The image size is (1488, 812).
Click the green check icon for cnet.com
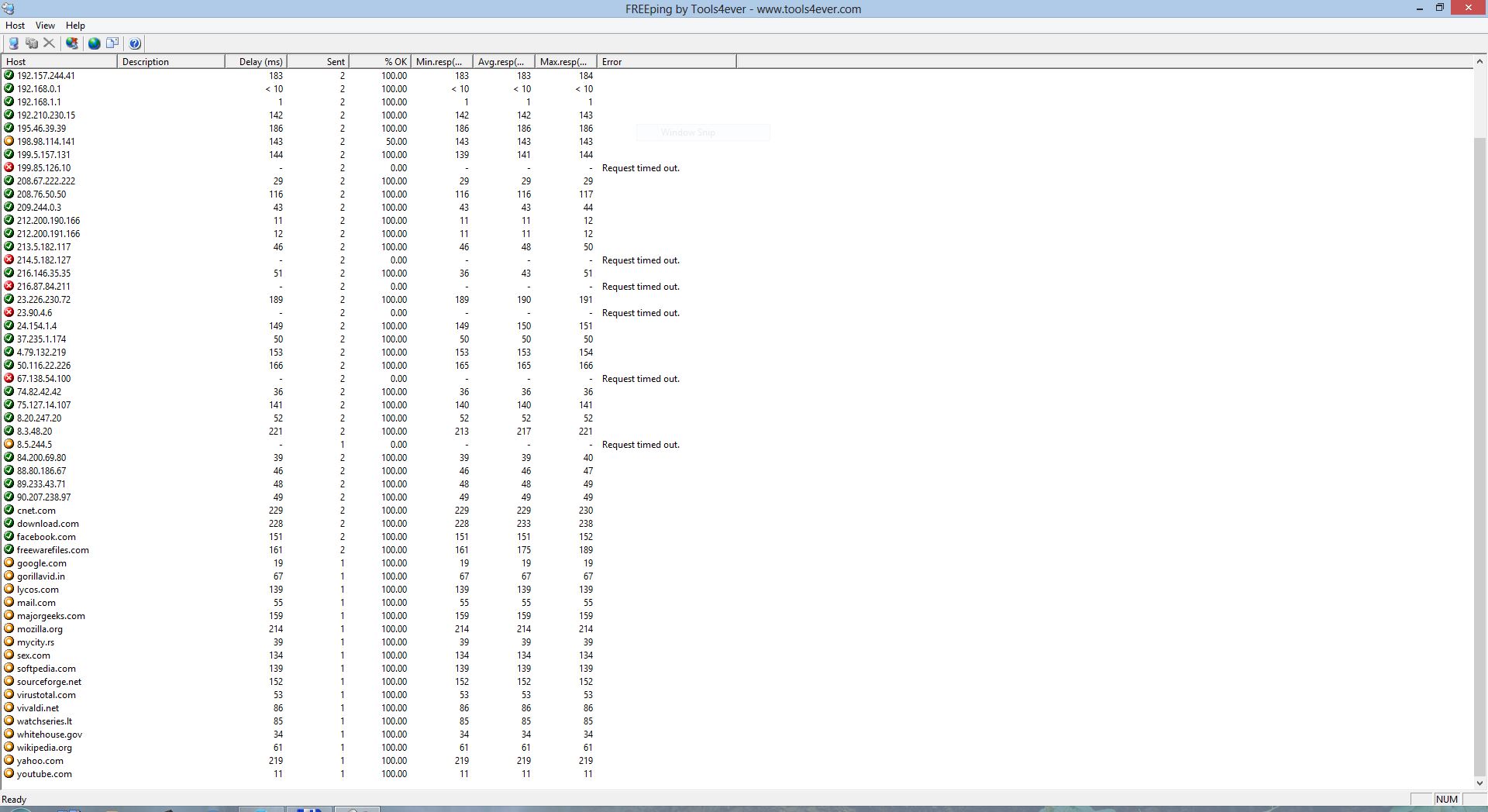pos(9,510)
